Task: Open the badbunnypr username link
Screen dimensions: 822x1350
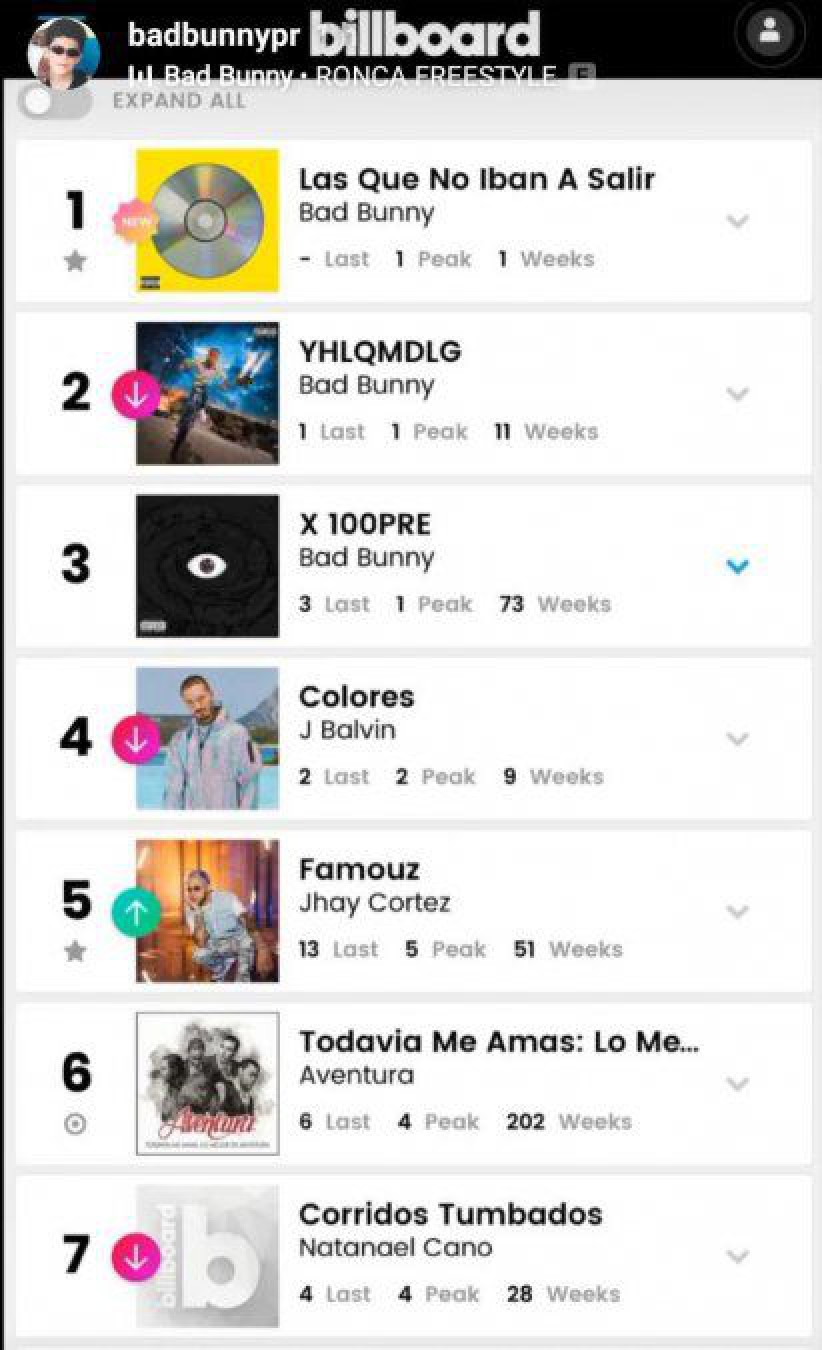Action: tap(214, 34)
